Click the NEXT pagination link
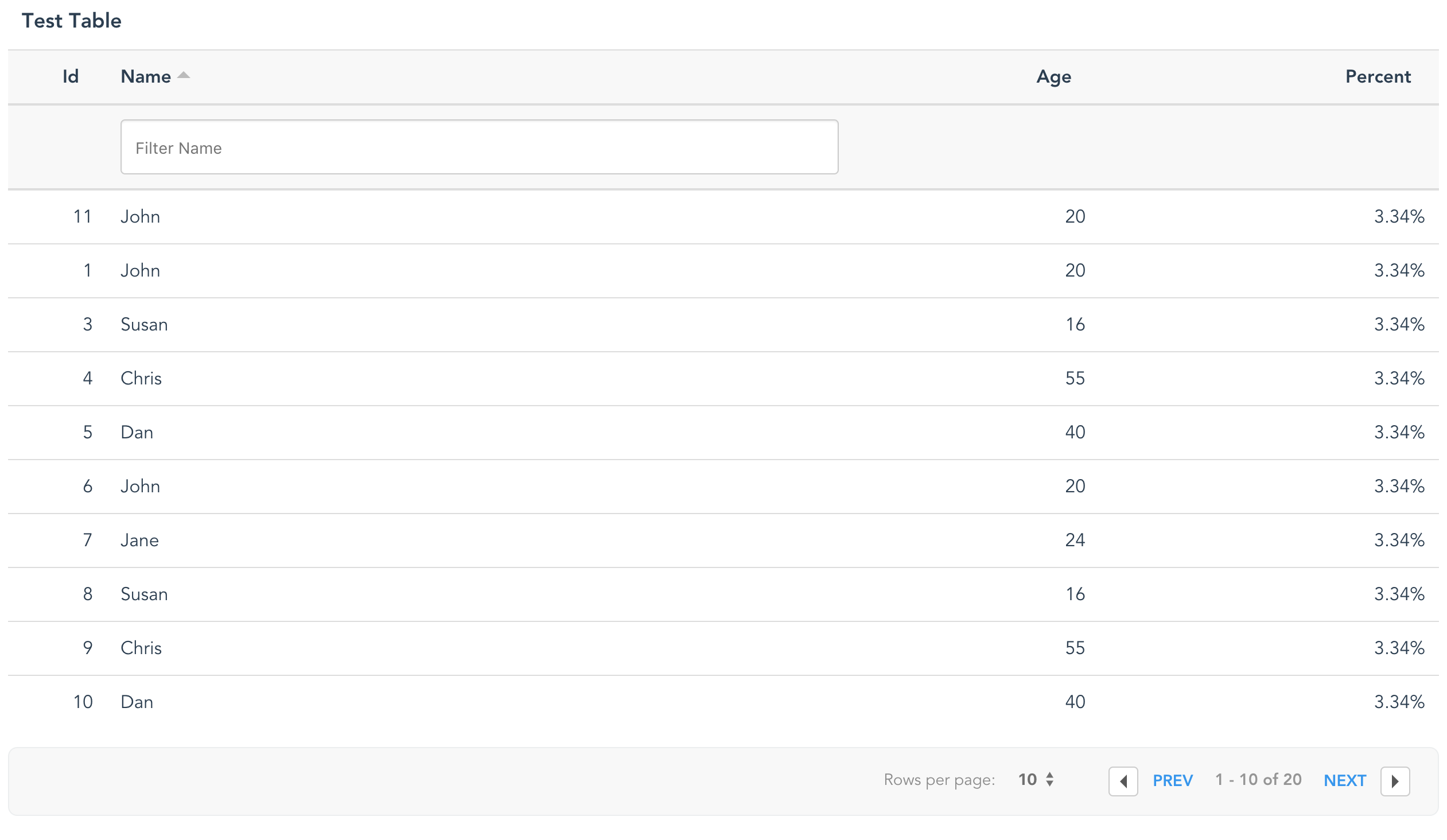 tap(1344, 780)
